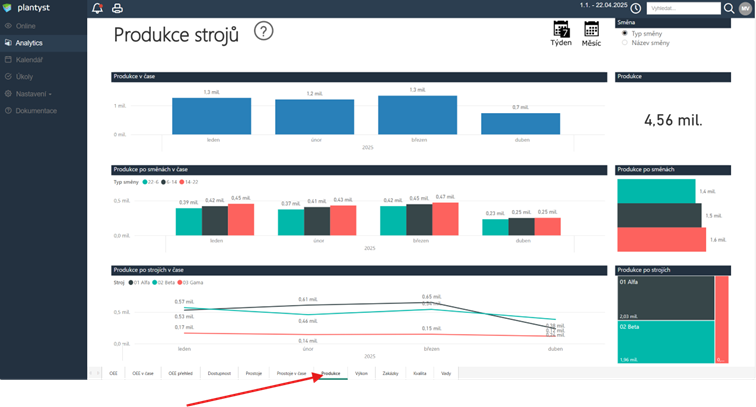Screen dimensions: 756x407
Task: Open the notifications bell icon
Action: (97, 8)
